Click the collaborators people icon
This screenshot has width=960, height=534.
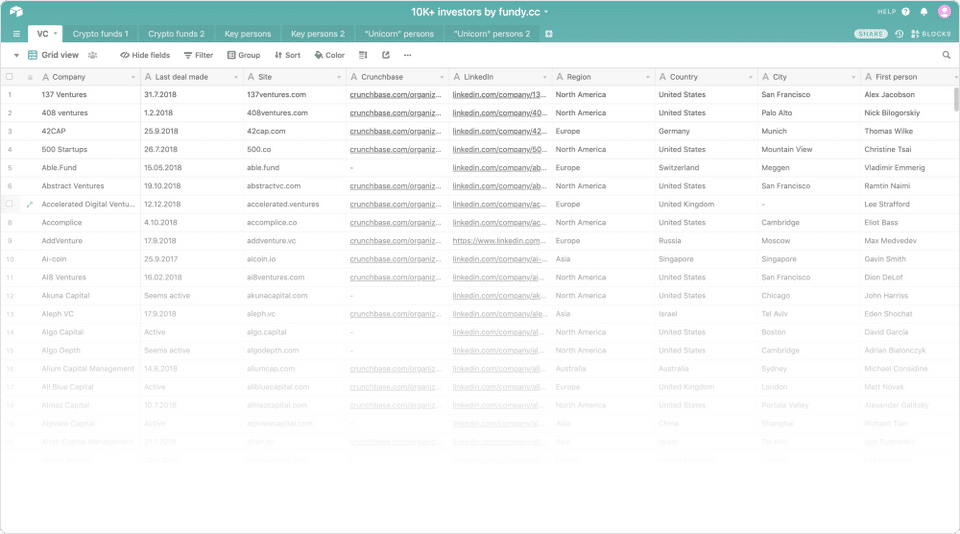pos(92,55)
